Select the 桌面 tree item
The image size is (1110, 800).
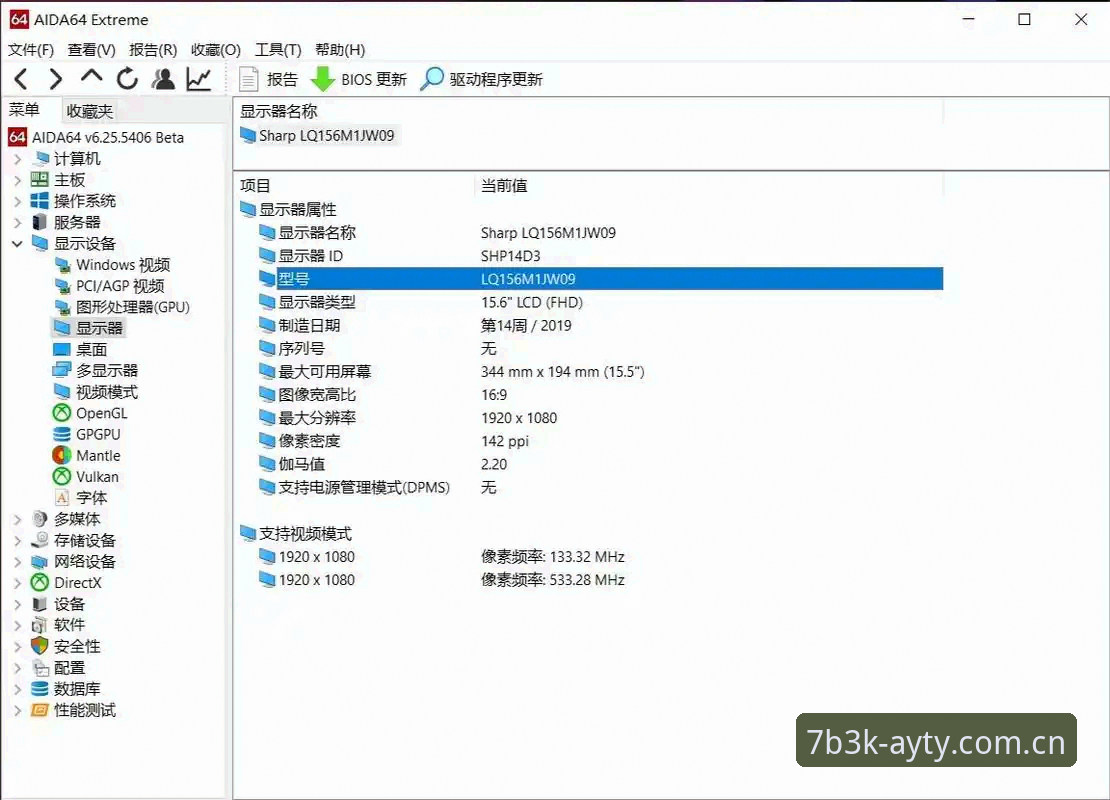click(80, 349)
